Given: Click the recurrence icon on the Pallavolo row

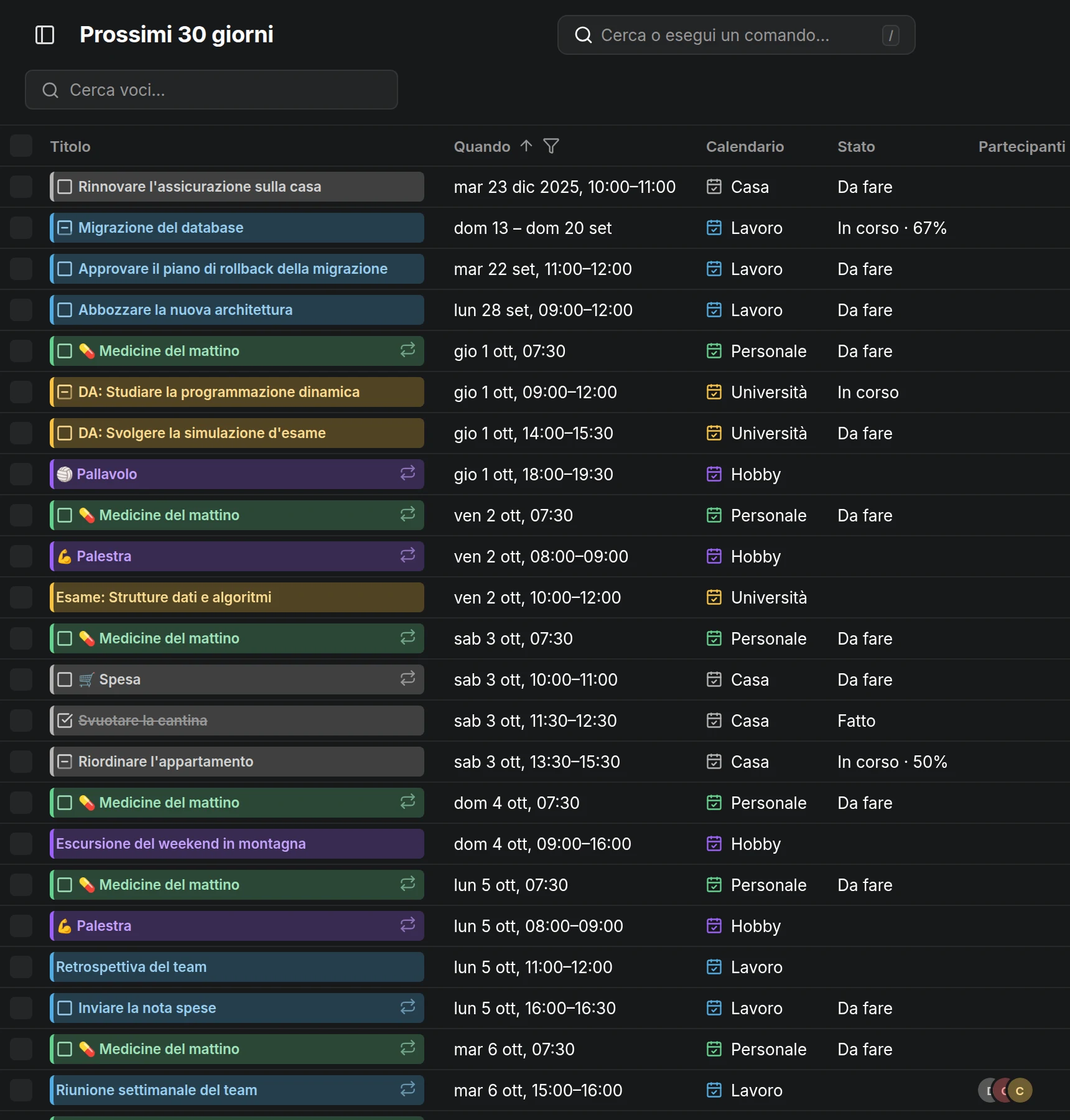Looking at the screenshot, I should coord(407,474).
